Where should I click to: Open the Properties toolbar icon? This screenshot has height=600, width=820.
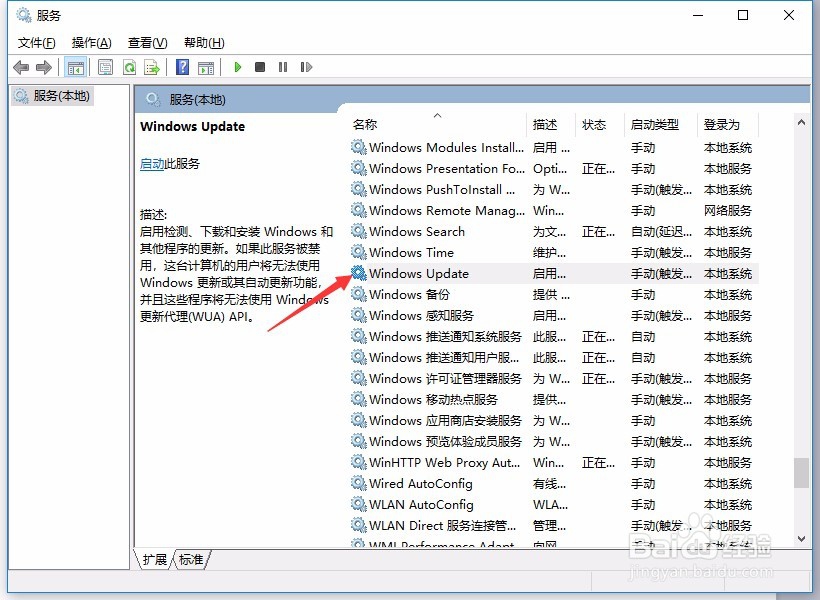tap(105, 67)
